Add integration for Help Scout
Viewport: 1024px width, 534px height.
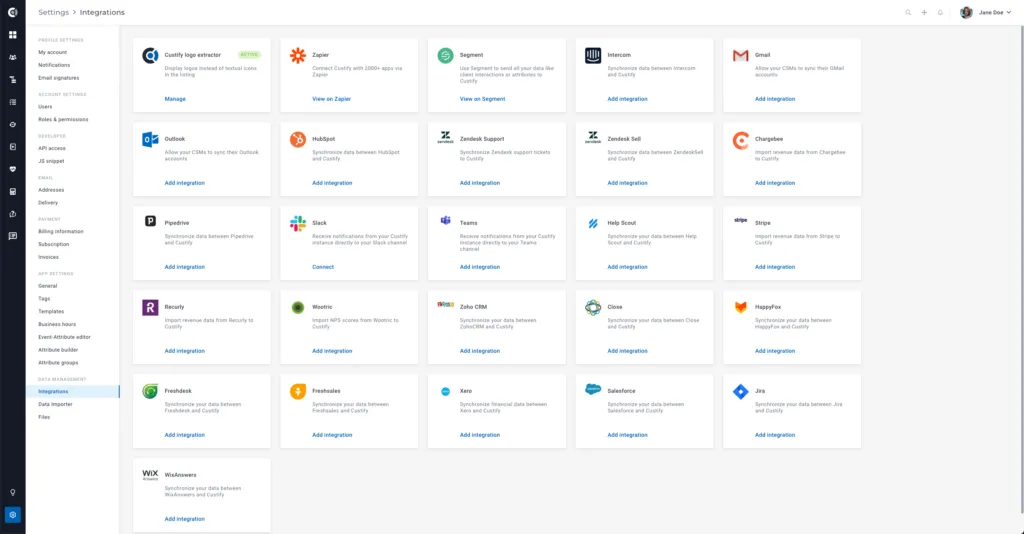click(628, 267)
